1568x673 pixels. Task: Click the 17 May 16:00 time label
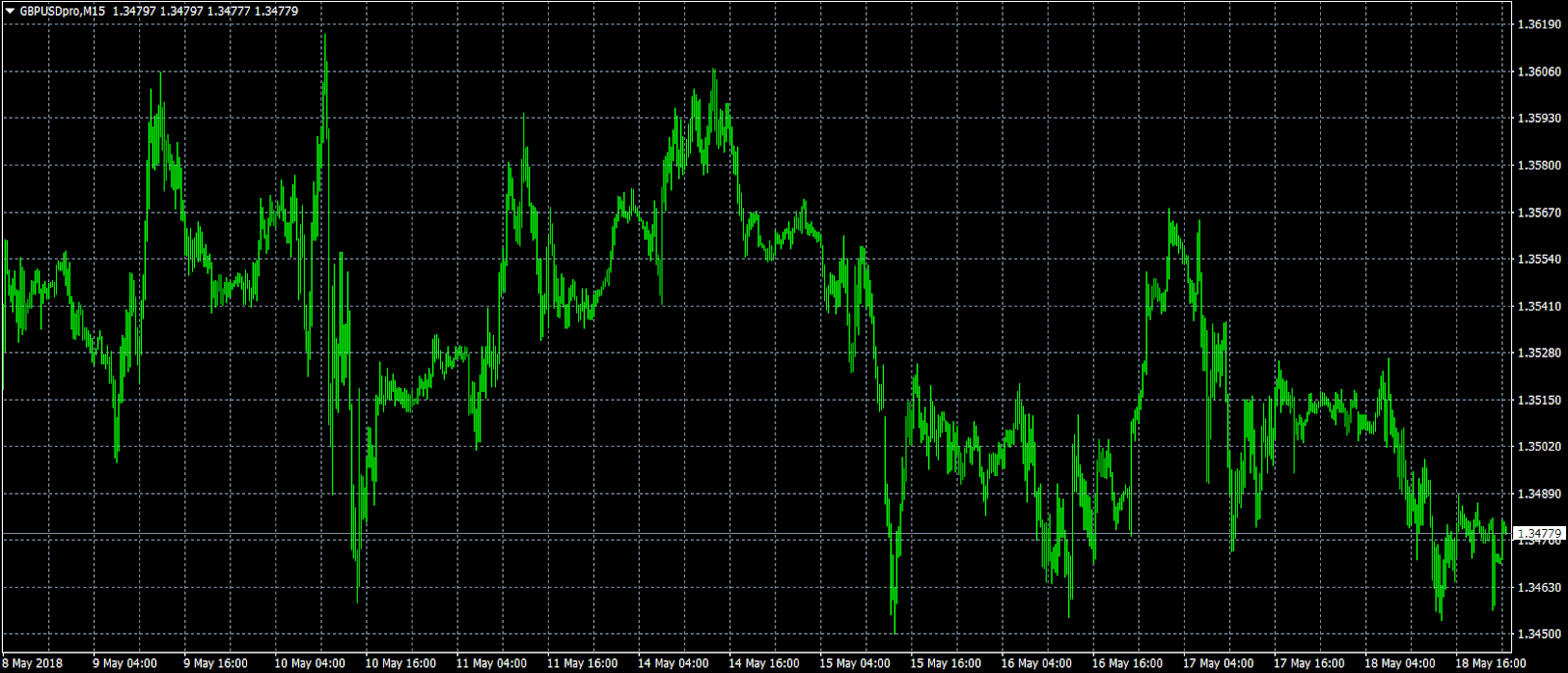click(x=1308, y=663)
